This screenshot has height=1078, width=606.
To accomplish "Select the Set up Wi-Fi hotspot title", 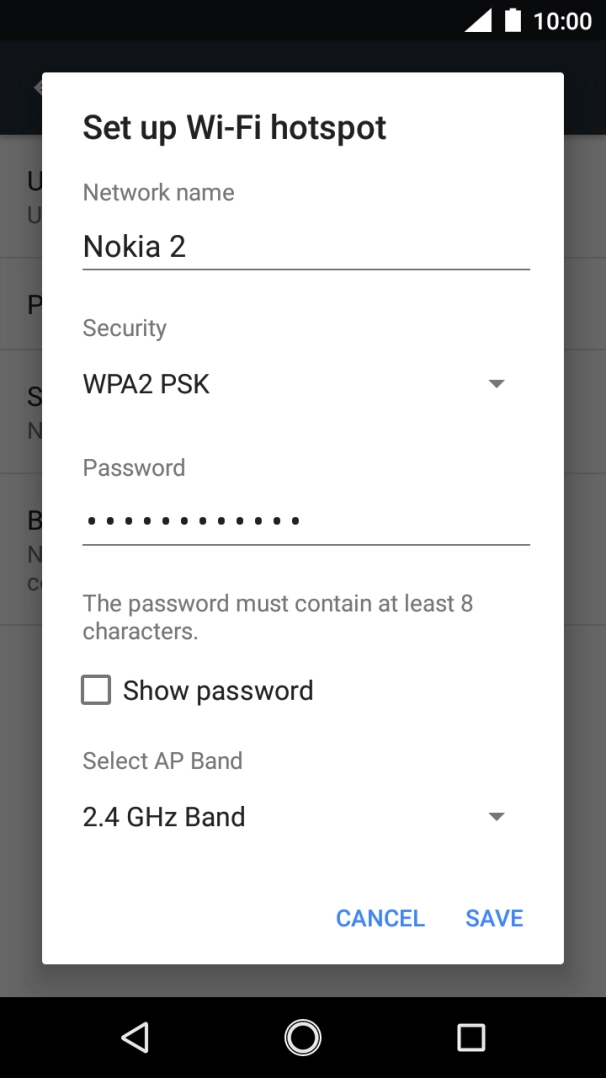I will tap(233, 127).
